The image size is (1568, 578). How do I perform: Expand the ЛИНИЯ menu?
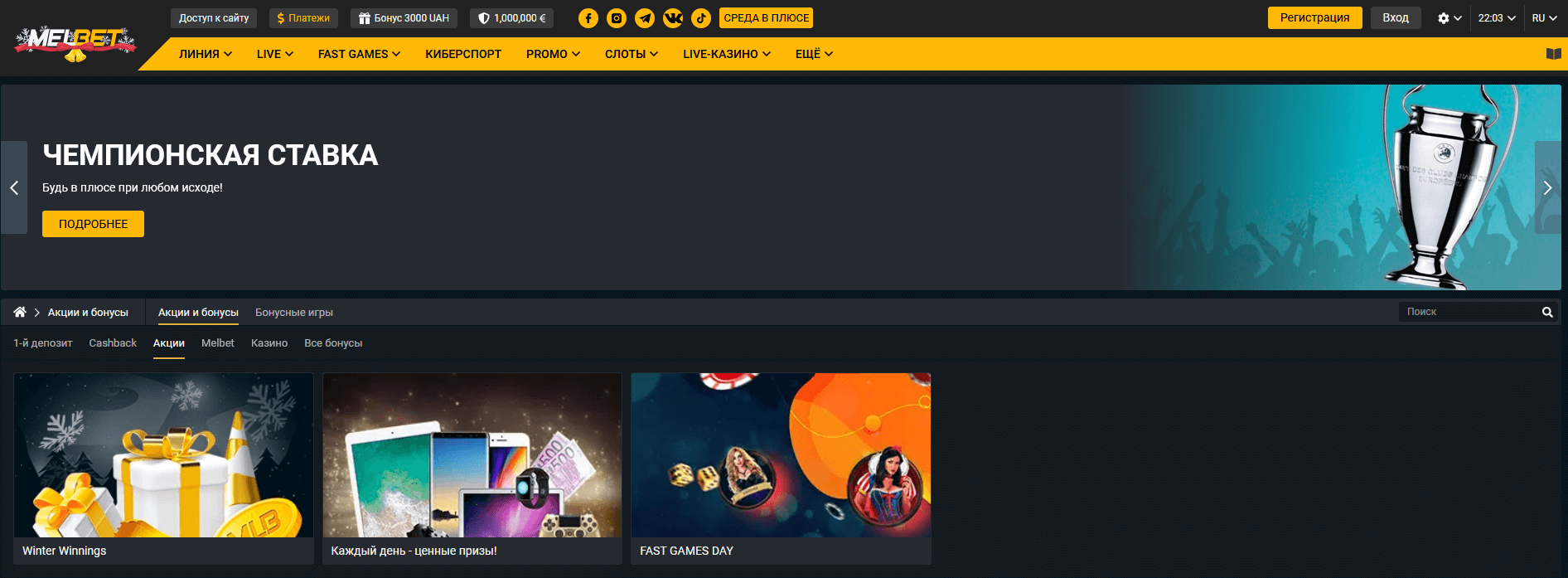pyautogui.click(x=206, y=54)
